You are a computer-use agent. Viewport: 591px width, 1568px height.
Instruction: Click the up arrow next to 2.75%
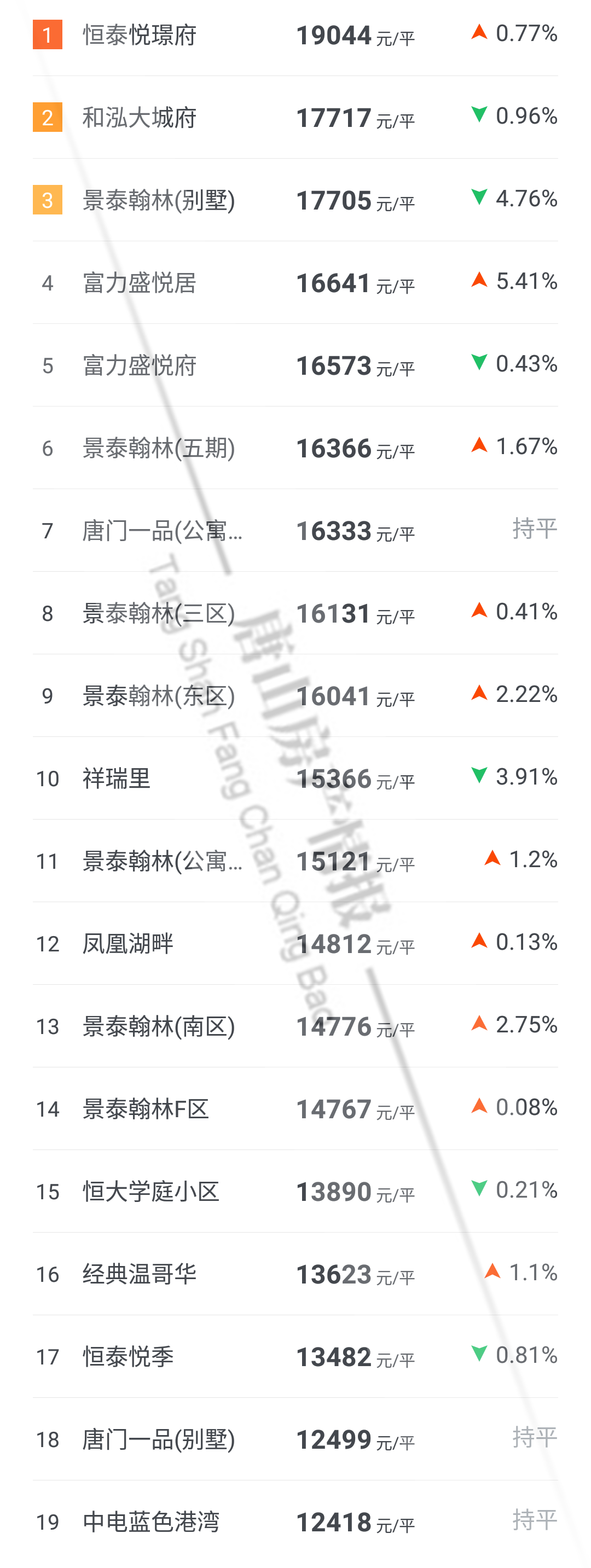tap(479, 1024)
